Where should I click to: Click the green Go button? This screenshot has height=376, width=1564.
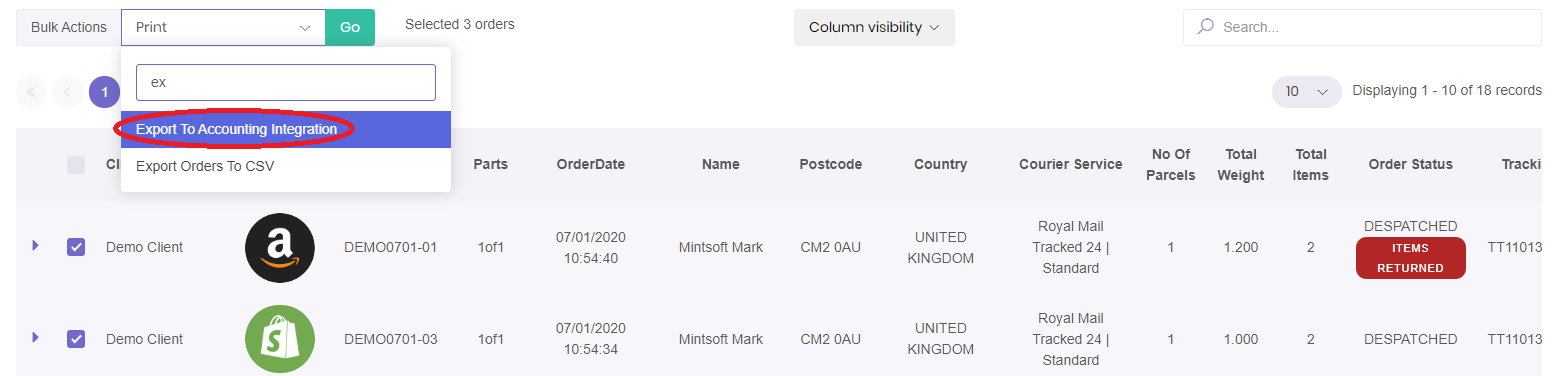click(350, 27)
